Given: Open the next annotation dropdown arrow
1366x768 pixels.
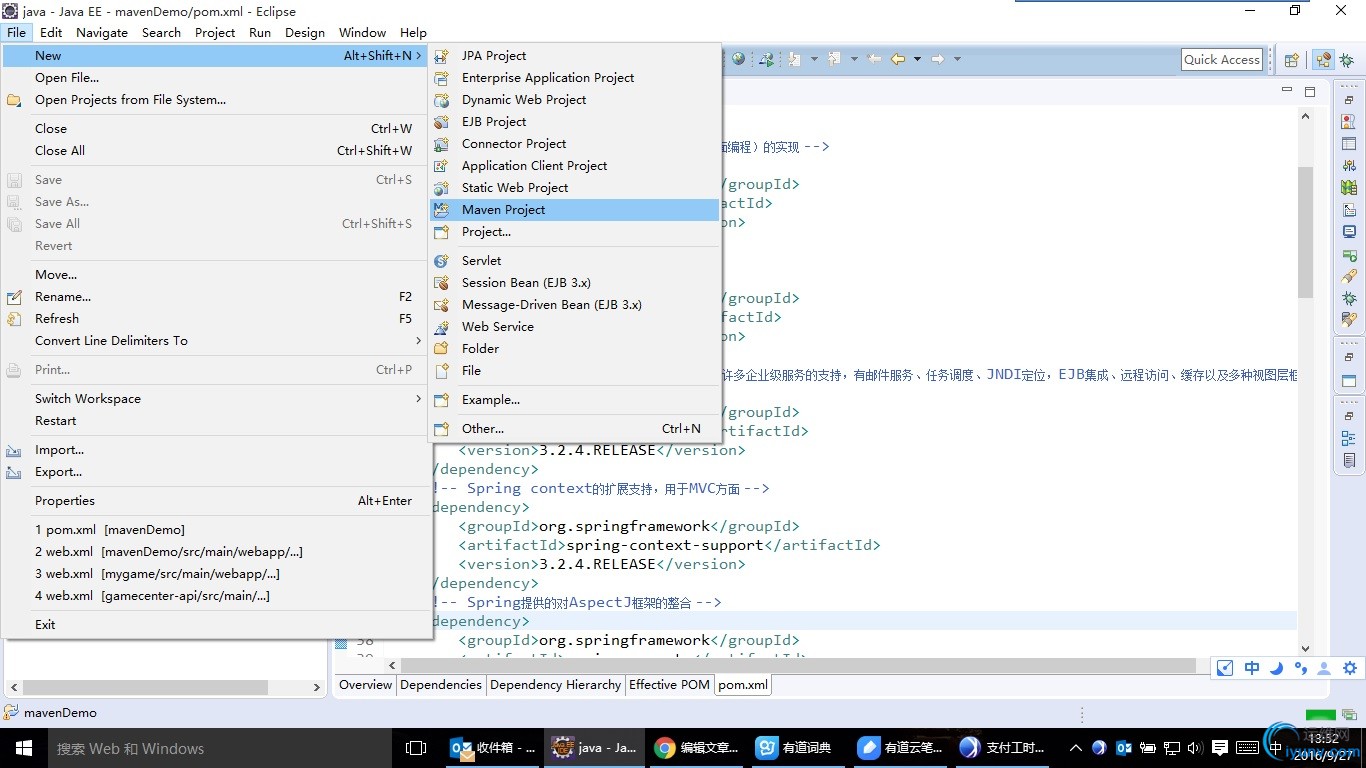Looking at the screenshot, I should [x=814, y=59].
